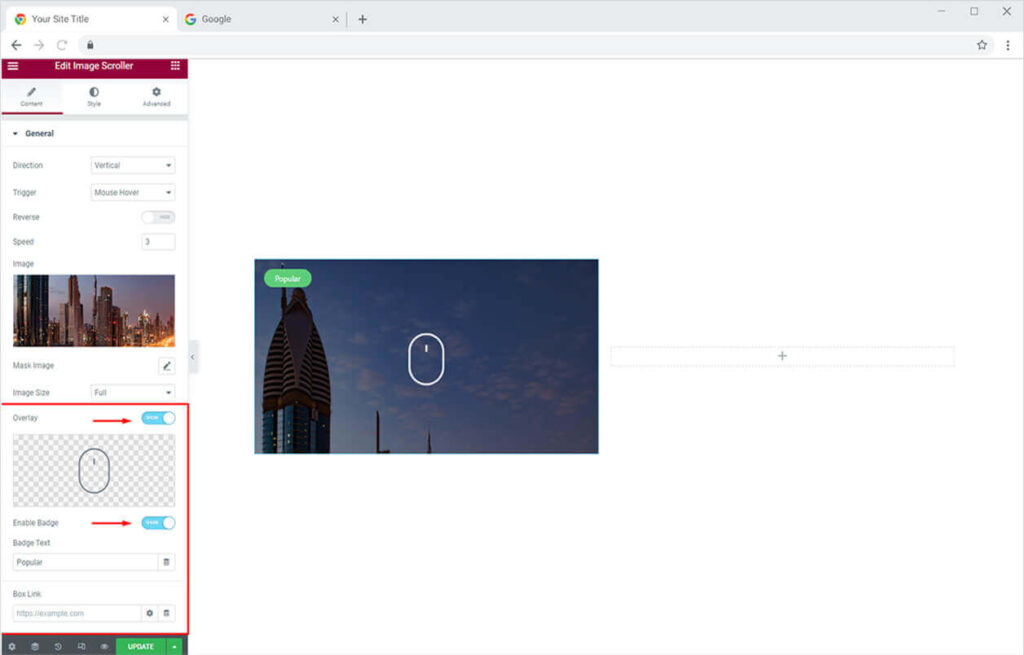This screenshot has width=1024, height=655.
Task: Toggle the Reverse switch
Action: click(158, 217)
